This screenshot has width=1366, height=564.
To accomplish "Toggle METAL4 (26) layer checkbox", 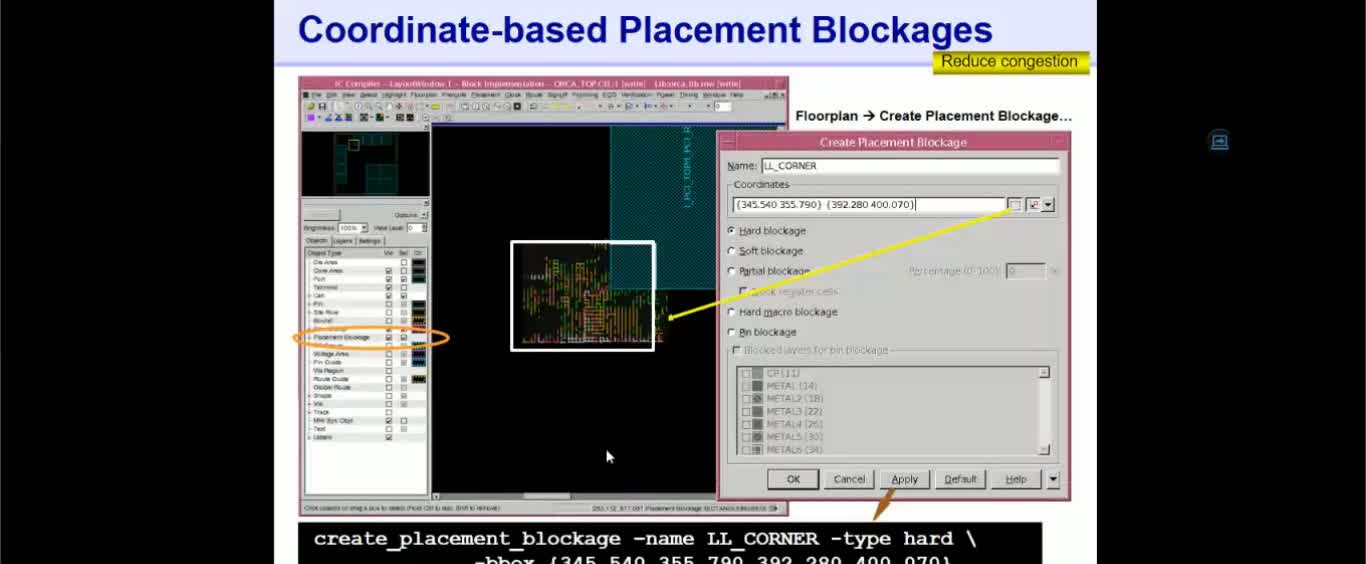I will pyautogui.click(x=746, y=424).
